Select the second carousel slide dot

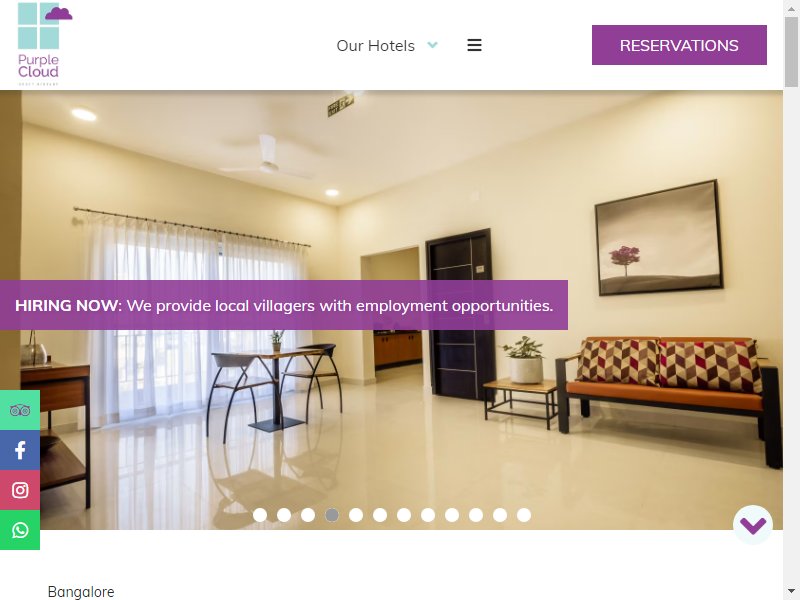[x=284, y=515]
